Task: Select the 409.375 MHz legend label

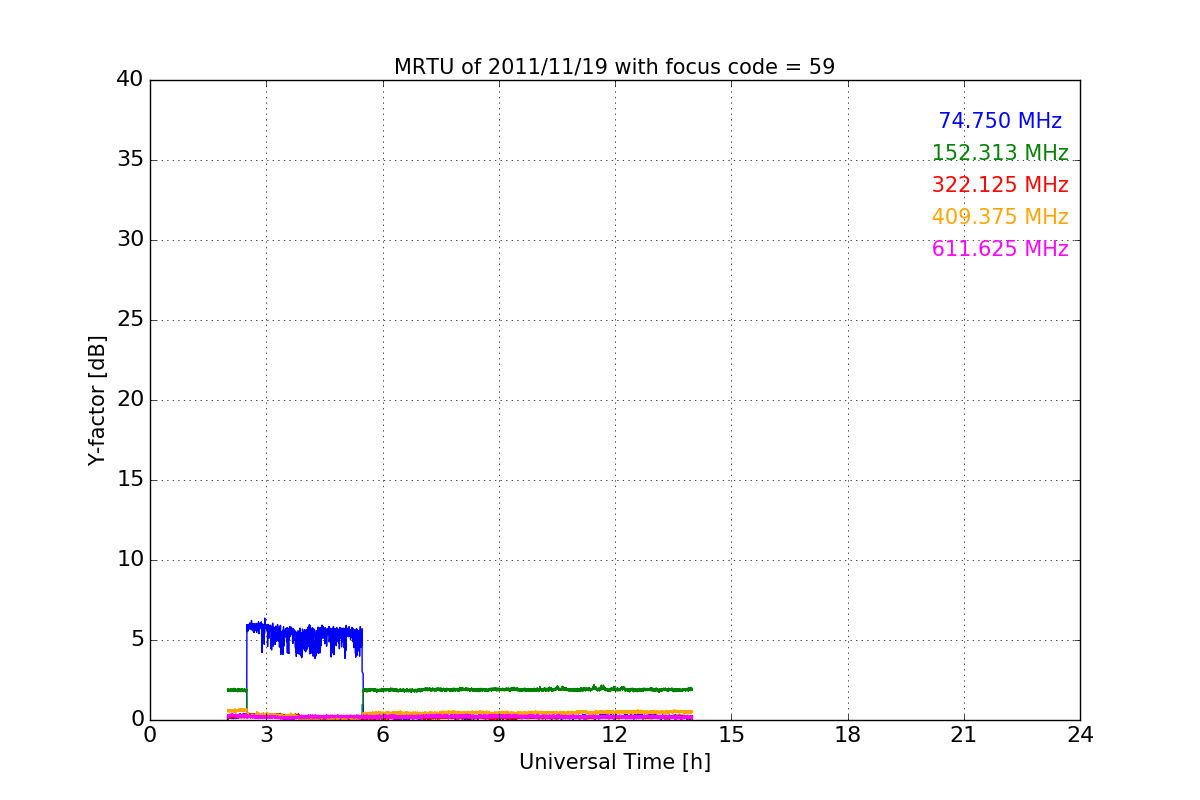Action: 1000,218
